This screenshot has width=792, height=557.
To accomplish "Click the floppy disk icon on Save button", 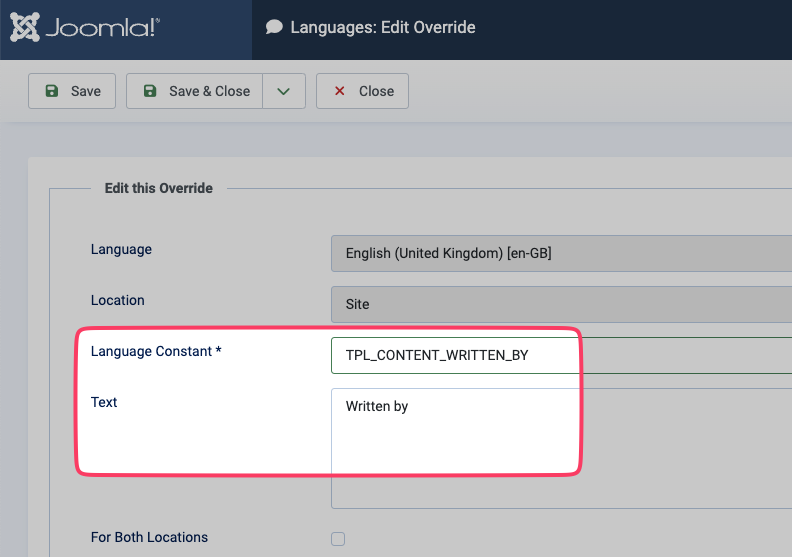I will click(x=51, y=91).
